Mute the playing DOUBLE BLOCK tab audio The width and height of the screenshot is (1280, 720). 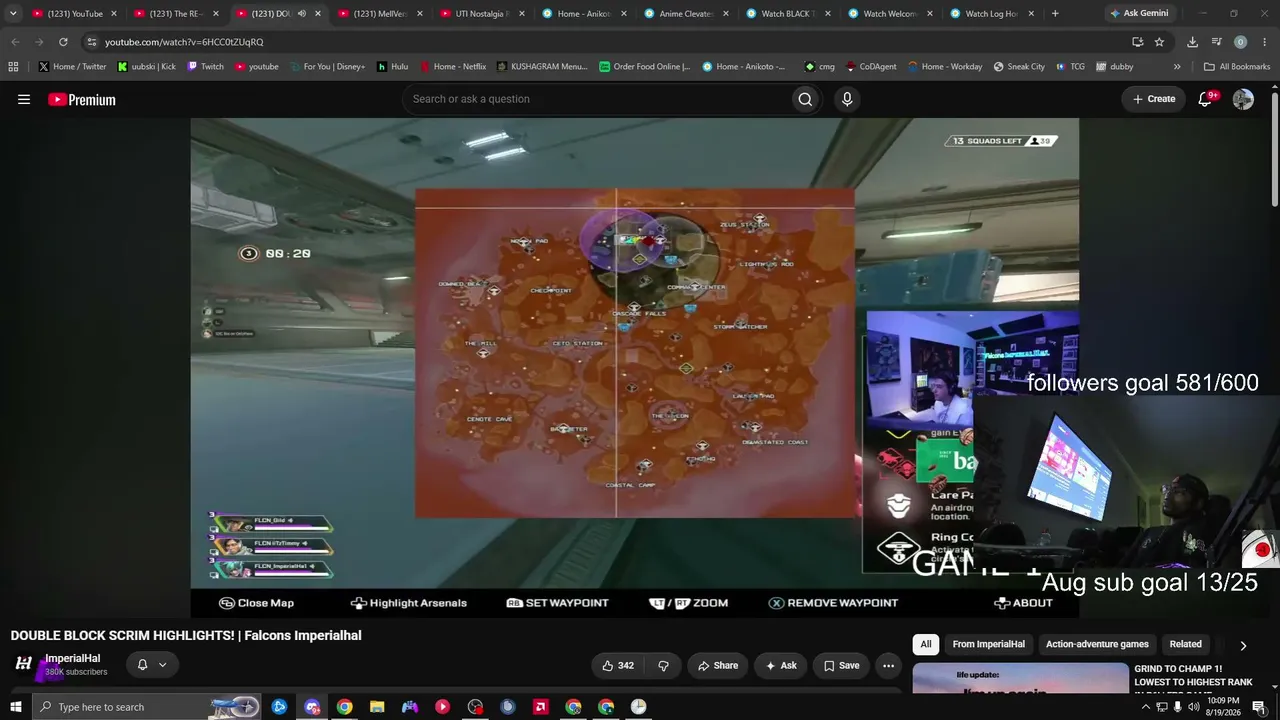[x=302, y=14]
